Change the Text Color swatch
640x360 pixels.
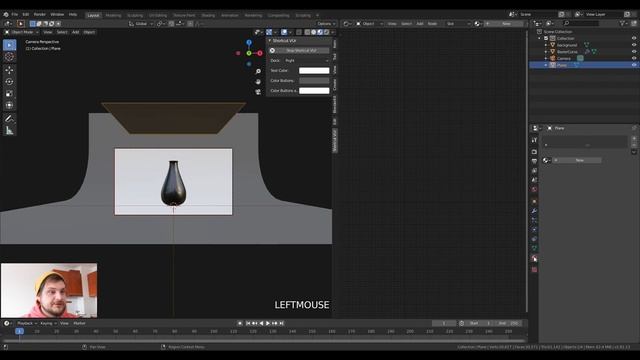coord(314,71)
